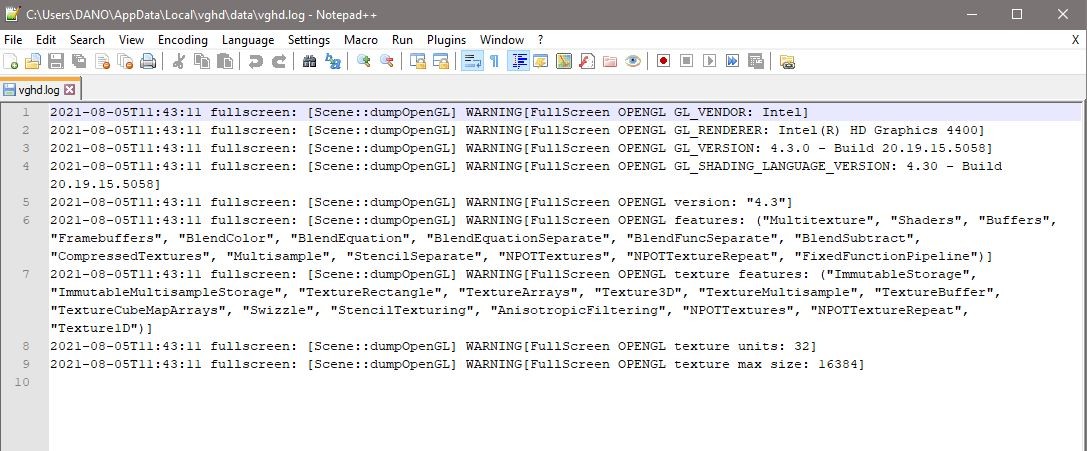The height and width of the screenshot is (451, 1087).
Task: Click the text "Intel(R) HD Graphics 4400]"
Action: 881,130
